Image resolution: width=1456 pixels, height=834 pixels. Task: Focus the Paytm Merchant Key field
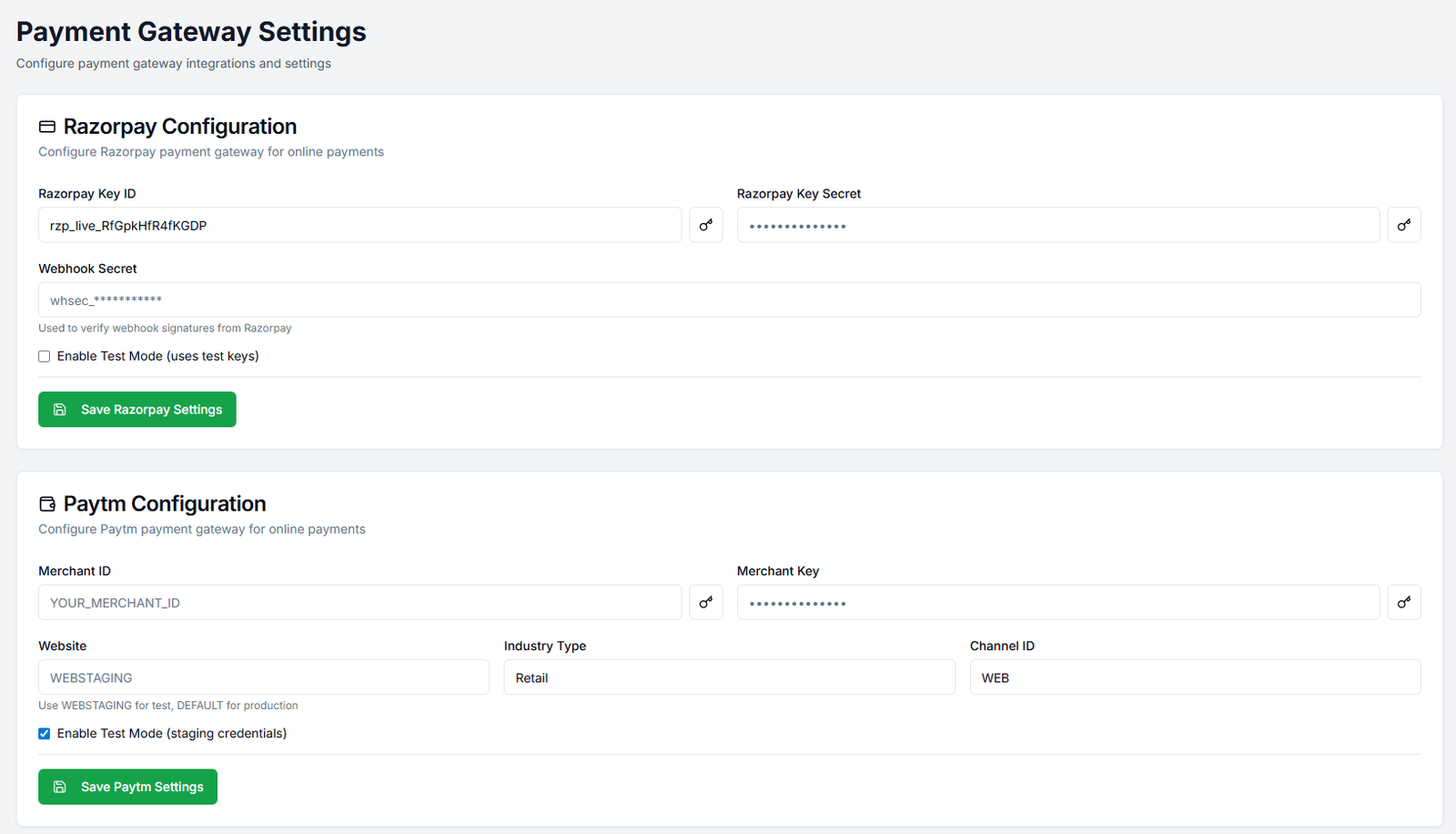pyautogui.click(x=1057, y=603)
